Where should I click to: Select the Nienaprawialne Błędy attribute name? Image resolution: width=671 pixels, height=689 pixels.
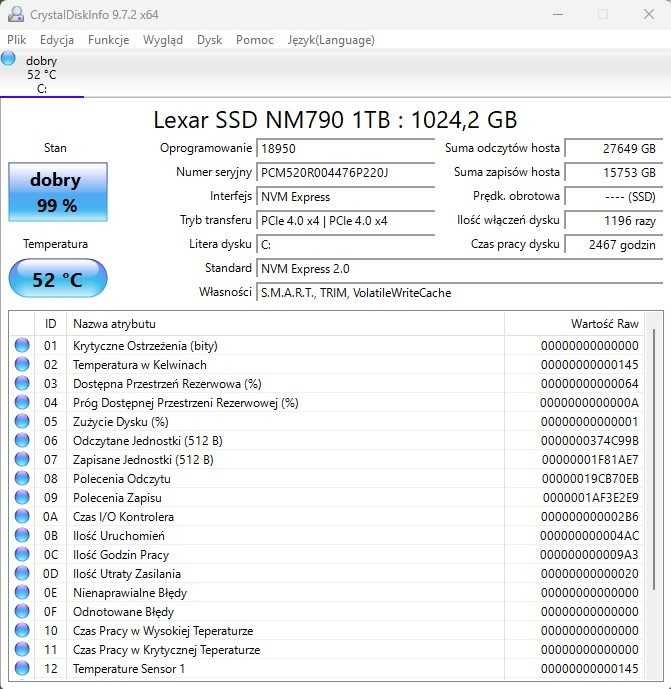click(130, 593)
